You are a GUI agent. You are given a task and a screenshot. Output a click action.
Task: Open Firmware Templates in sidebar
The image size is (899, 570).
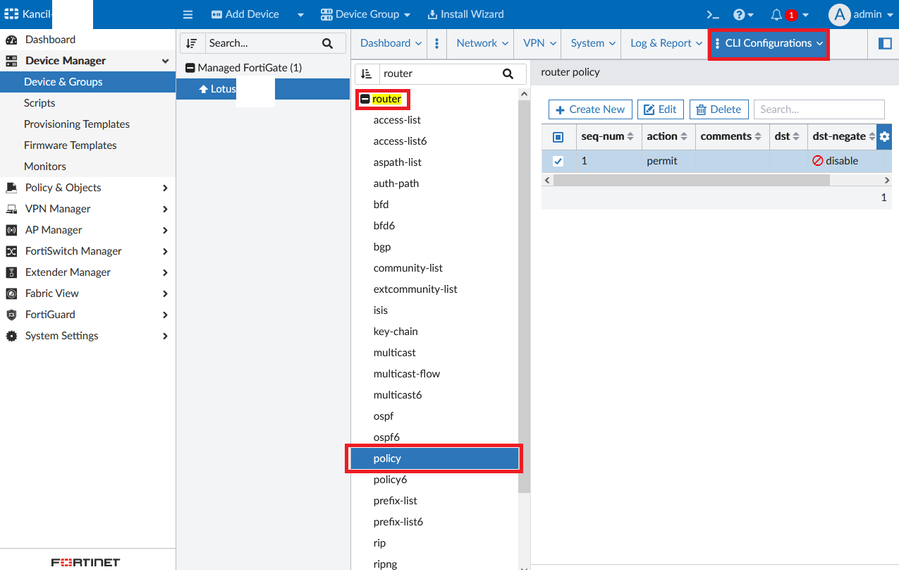(70, 146)
